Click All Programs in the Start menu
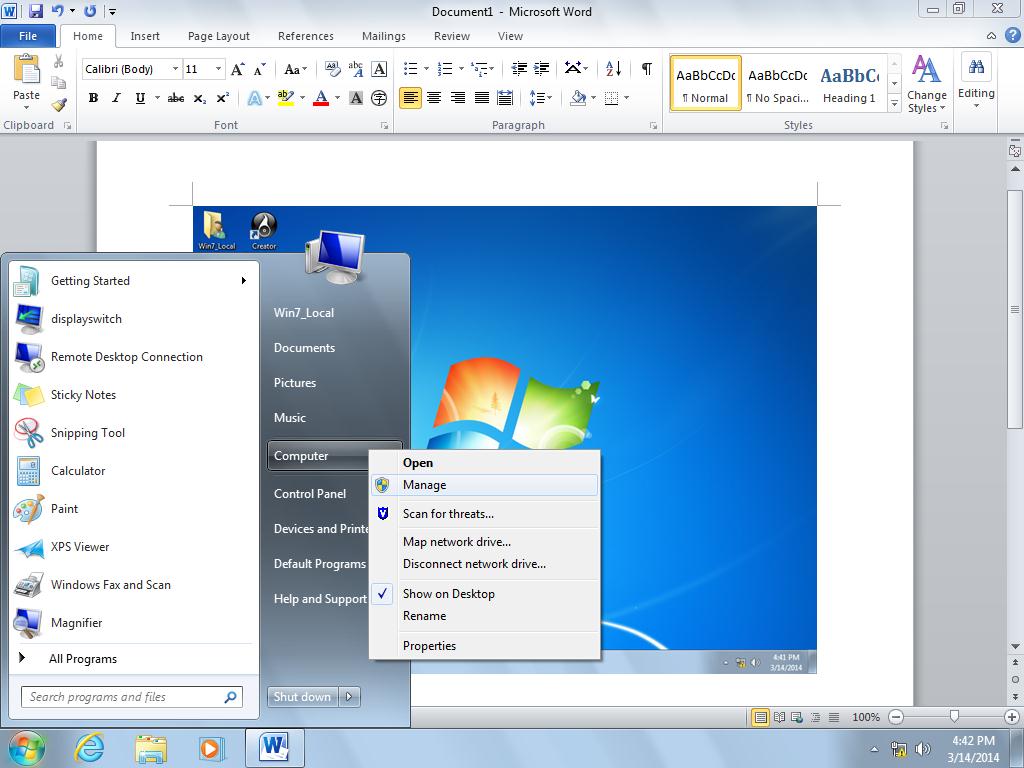 pos(83,659)
